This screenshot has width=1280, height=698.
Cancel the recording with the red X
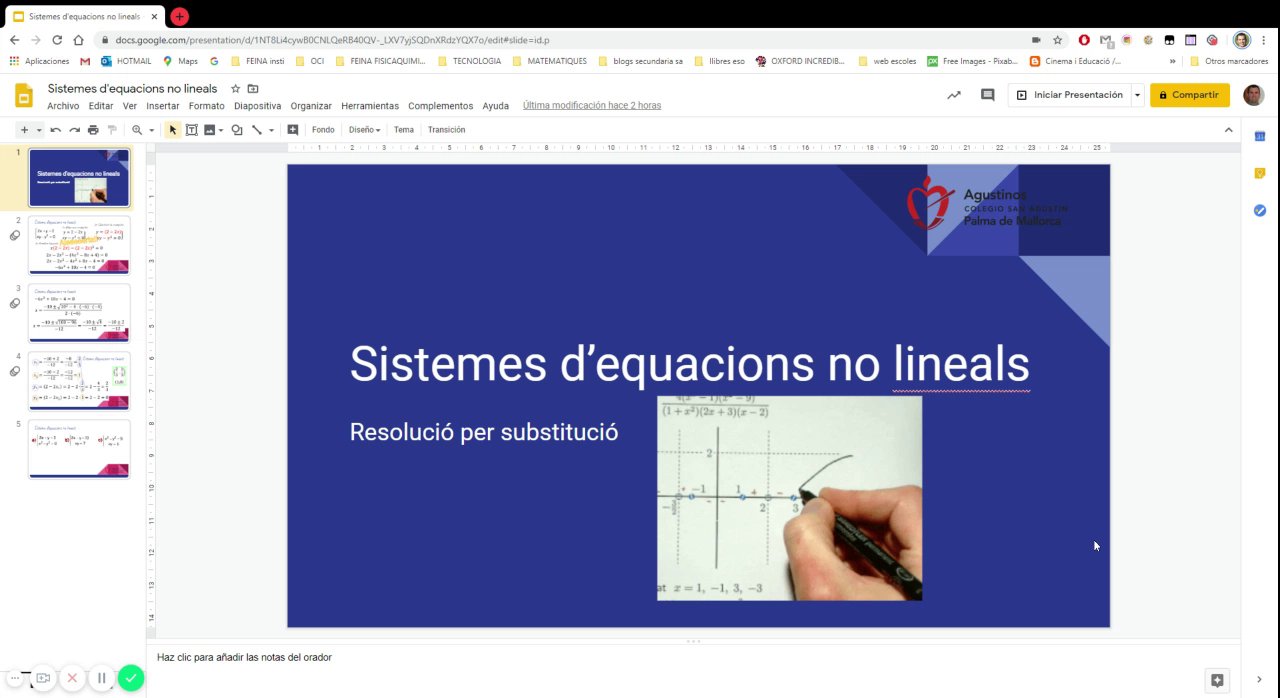click(x=72, y=678)
